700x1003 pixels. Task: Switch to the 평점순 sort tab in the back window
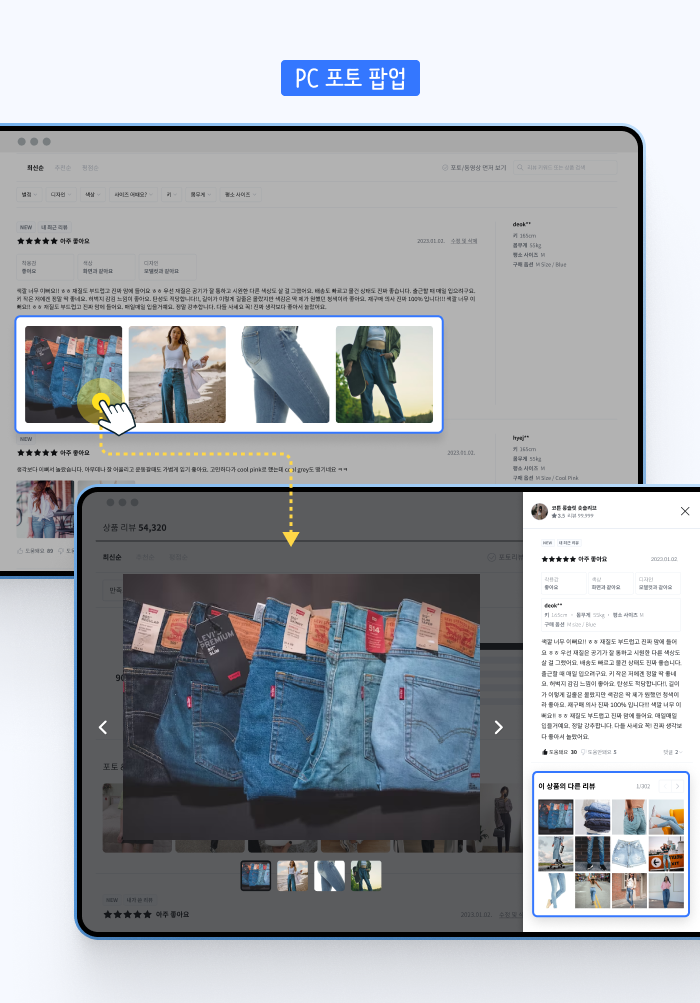click(x=90, y=168)
